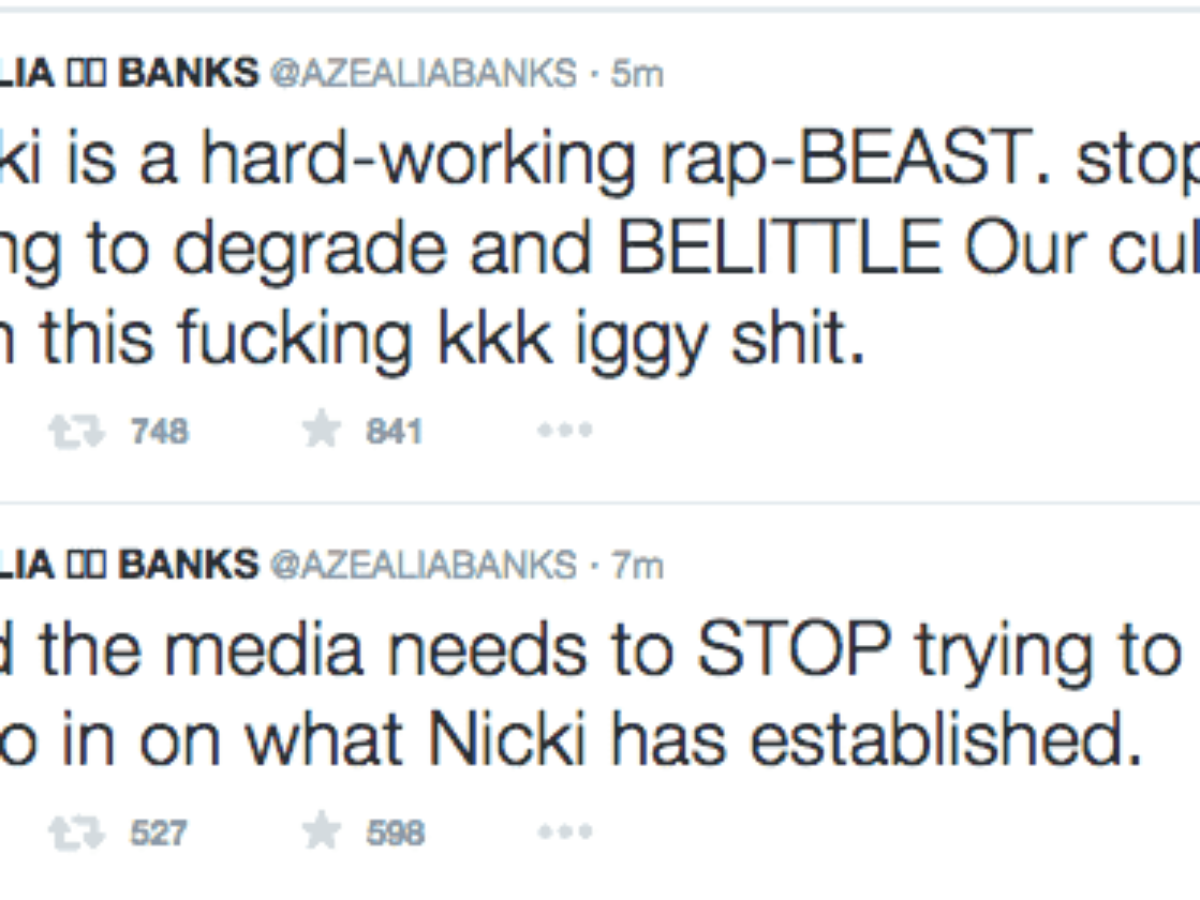Click the 527 retweet count

pyautogui.click(x=158, y=833)
